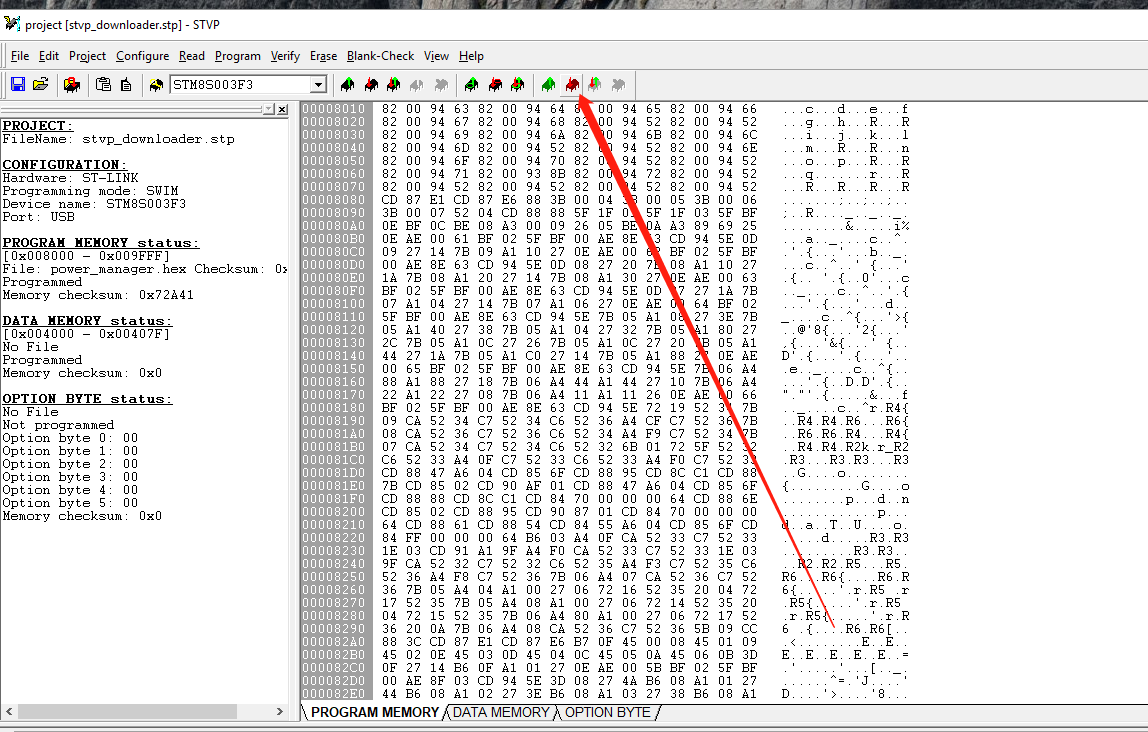Click the FileName stvp_downloader.stp line
1148x732 pixels.
click(x=119, y=139)
